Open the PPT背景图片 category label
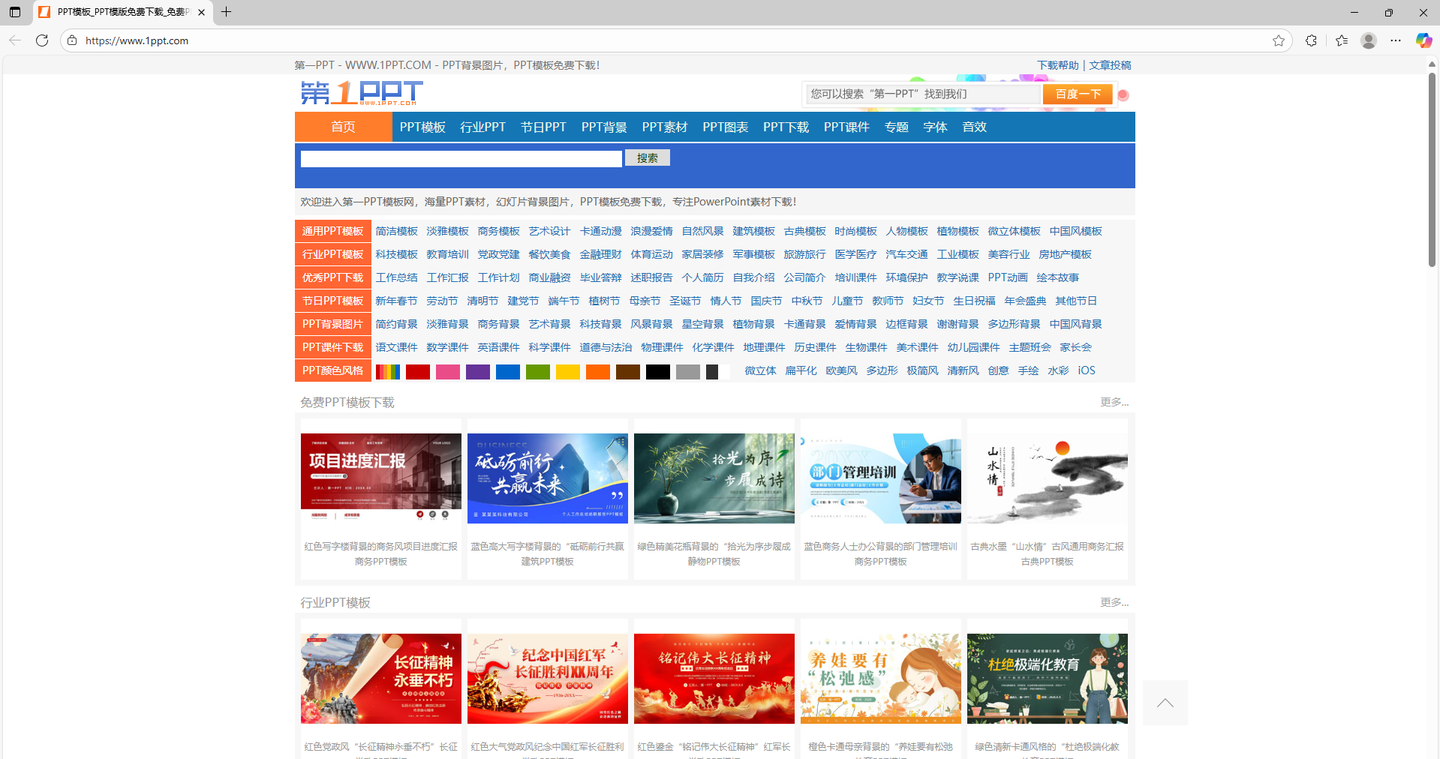This screenshot has width=1440, height=759. (333, 324)
